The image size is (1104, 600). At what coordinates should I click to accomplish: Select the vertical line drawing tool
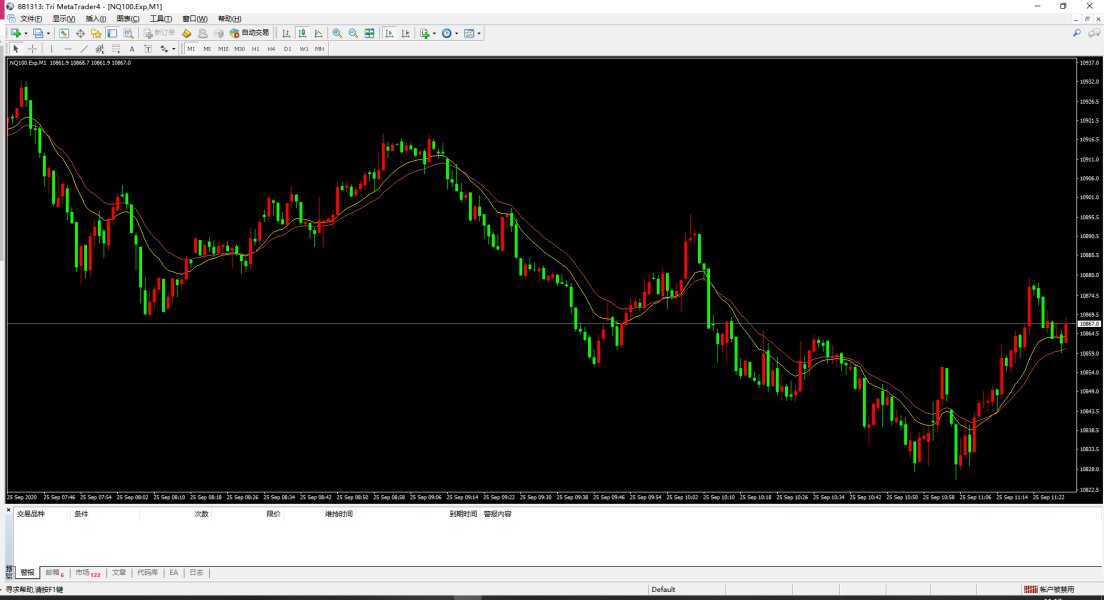click(51, 49)
